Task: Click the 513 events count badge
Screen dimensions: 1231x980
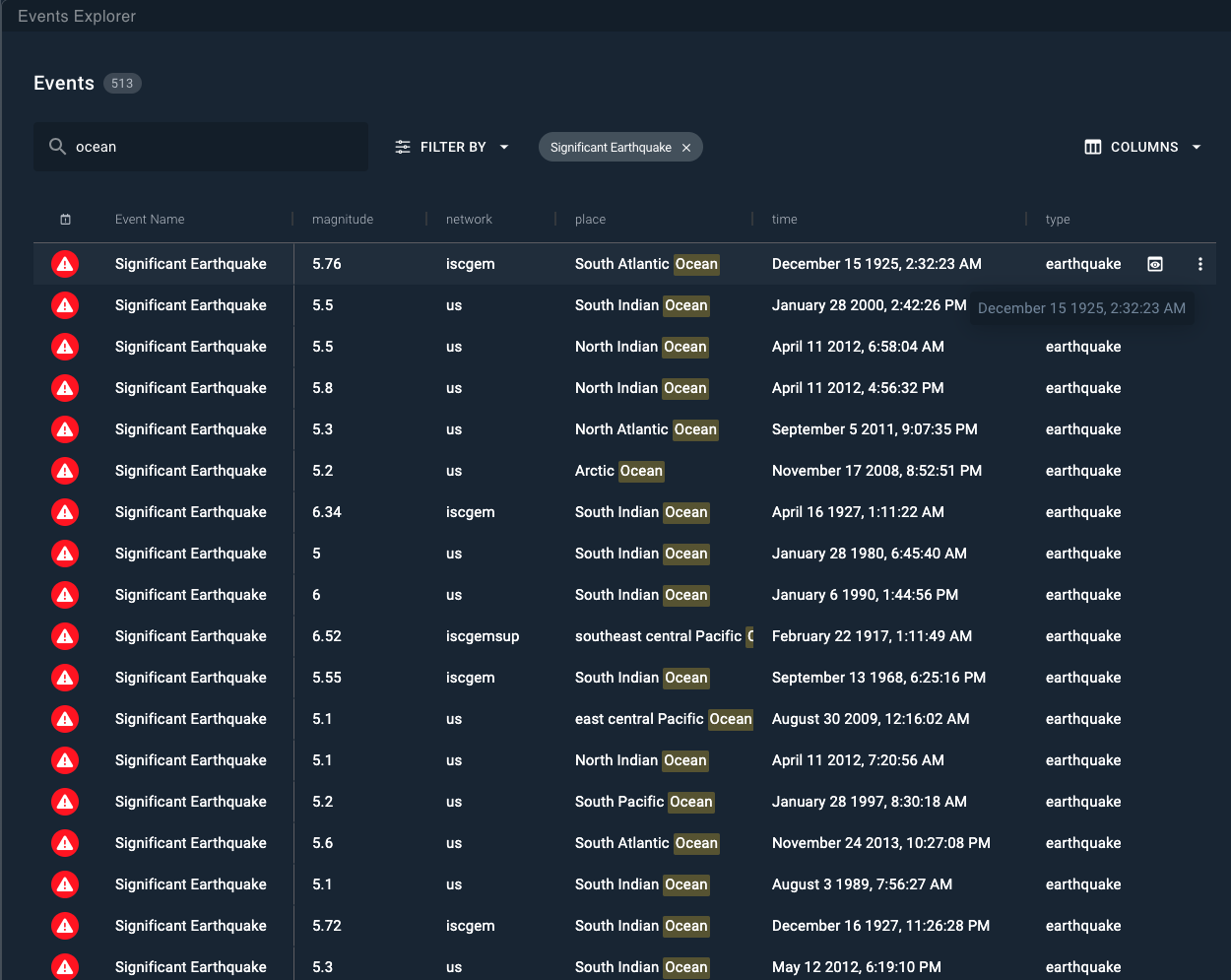Action: click(122, 83)
